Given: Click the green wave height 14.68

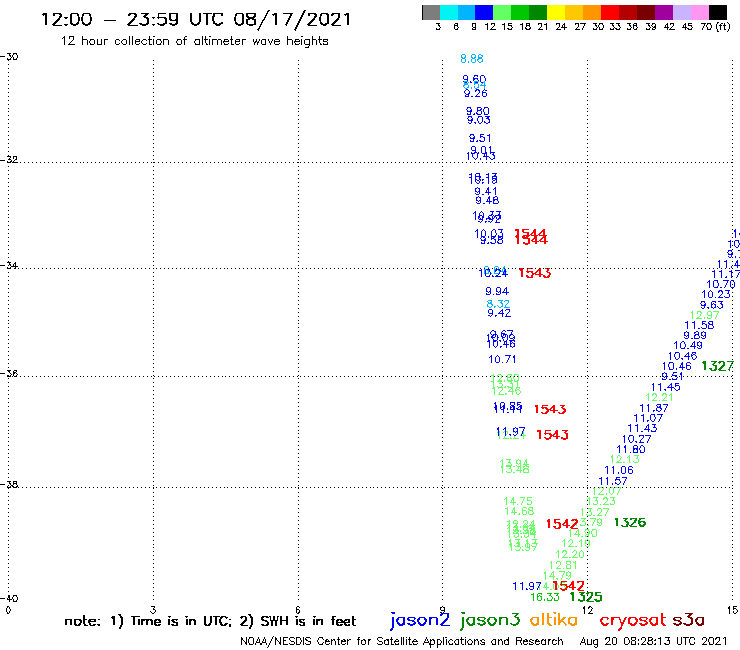Looking at the screenshot, I should coord(519,511).
